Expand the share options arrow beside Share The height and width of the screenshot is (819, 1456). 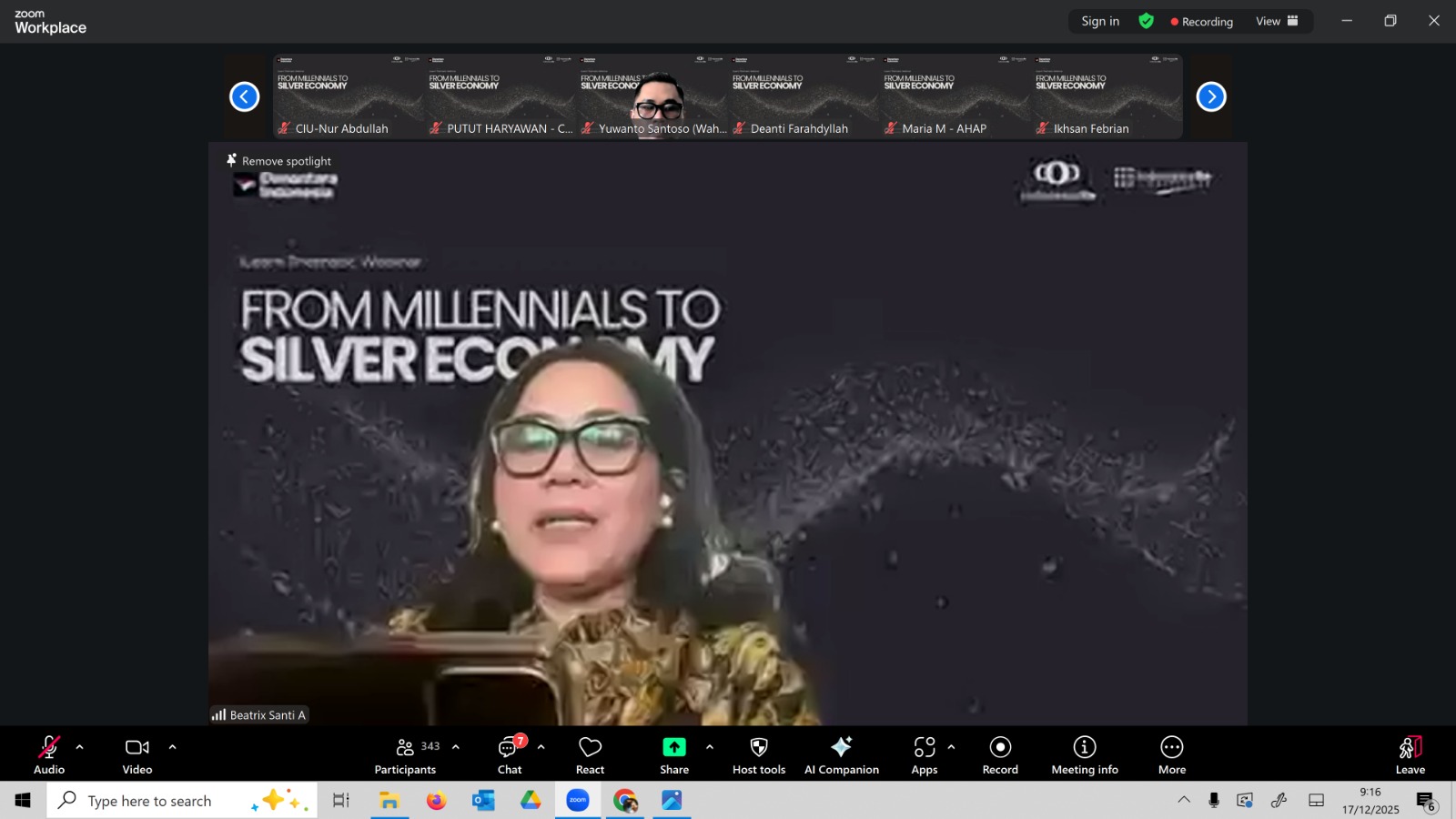pyautogui.click(x=710, y=747)
